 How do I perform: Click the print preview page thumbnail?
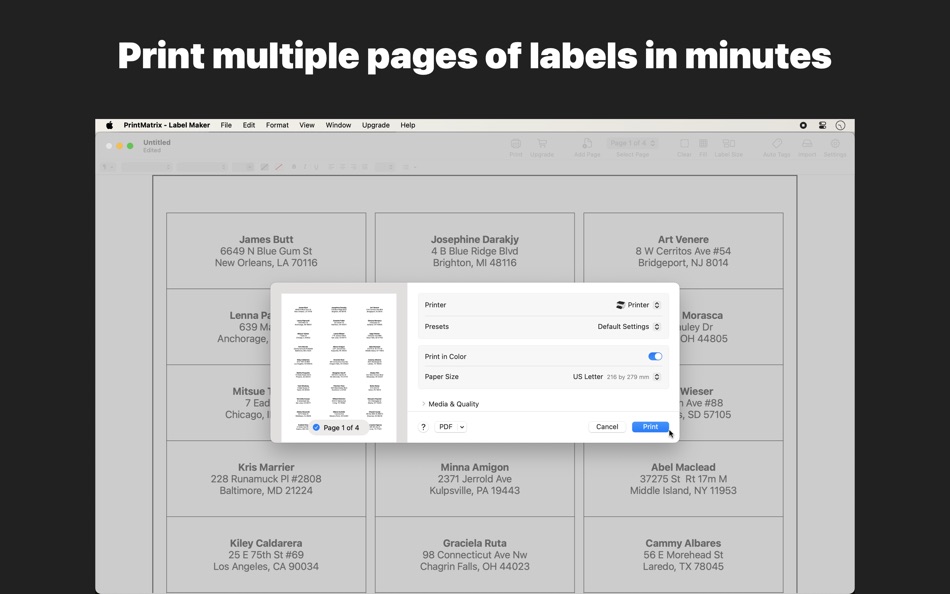click(339, 367)
